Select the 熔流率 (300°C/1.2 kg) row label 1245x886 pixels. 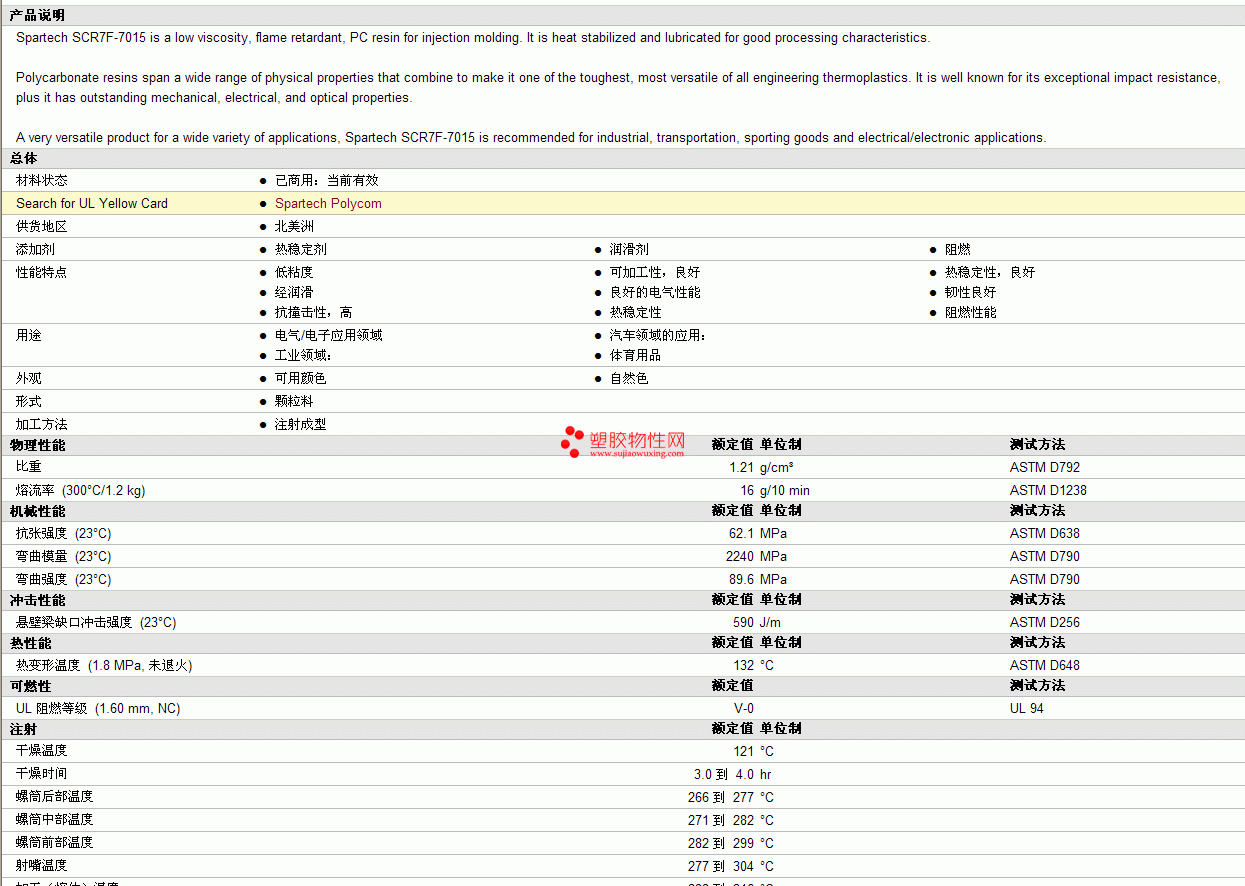click(x=81, y=490)
